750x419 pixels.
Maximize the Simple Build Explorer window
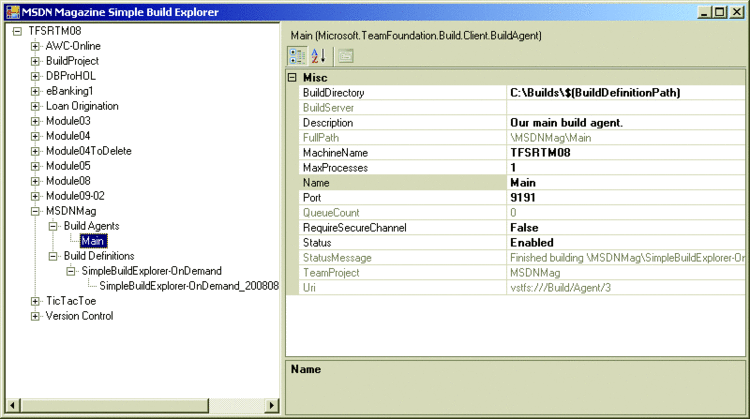[x=719, y=12]
